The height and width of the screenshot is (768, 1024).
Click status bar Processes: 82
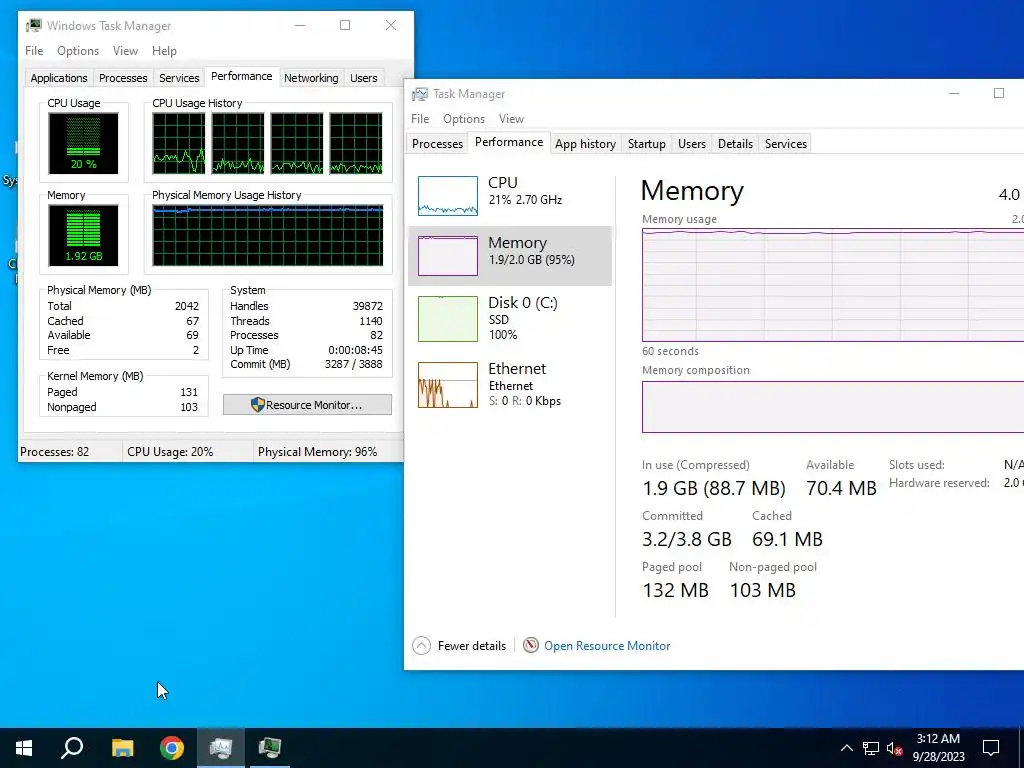click(54, 452)
